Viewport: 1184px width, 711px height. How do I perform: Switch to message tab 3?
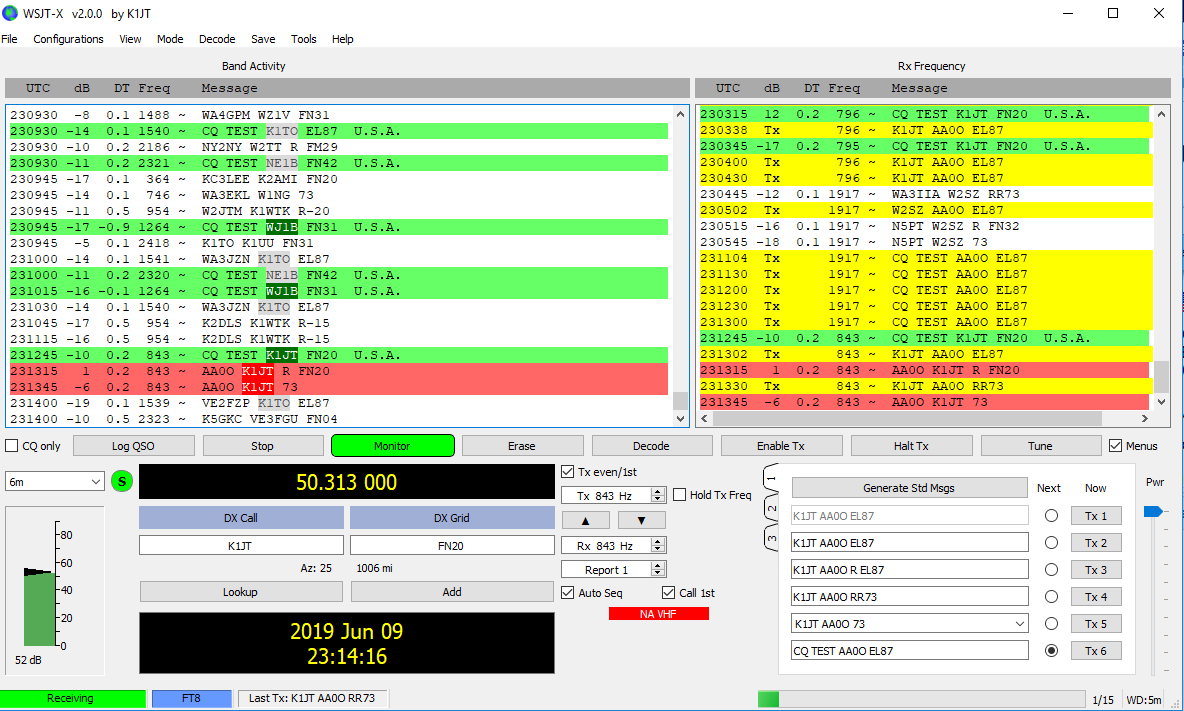pyautogui.click(x=771, y=538)
